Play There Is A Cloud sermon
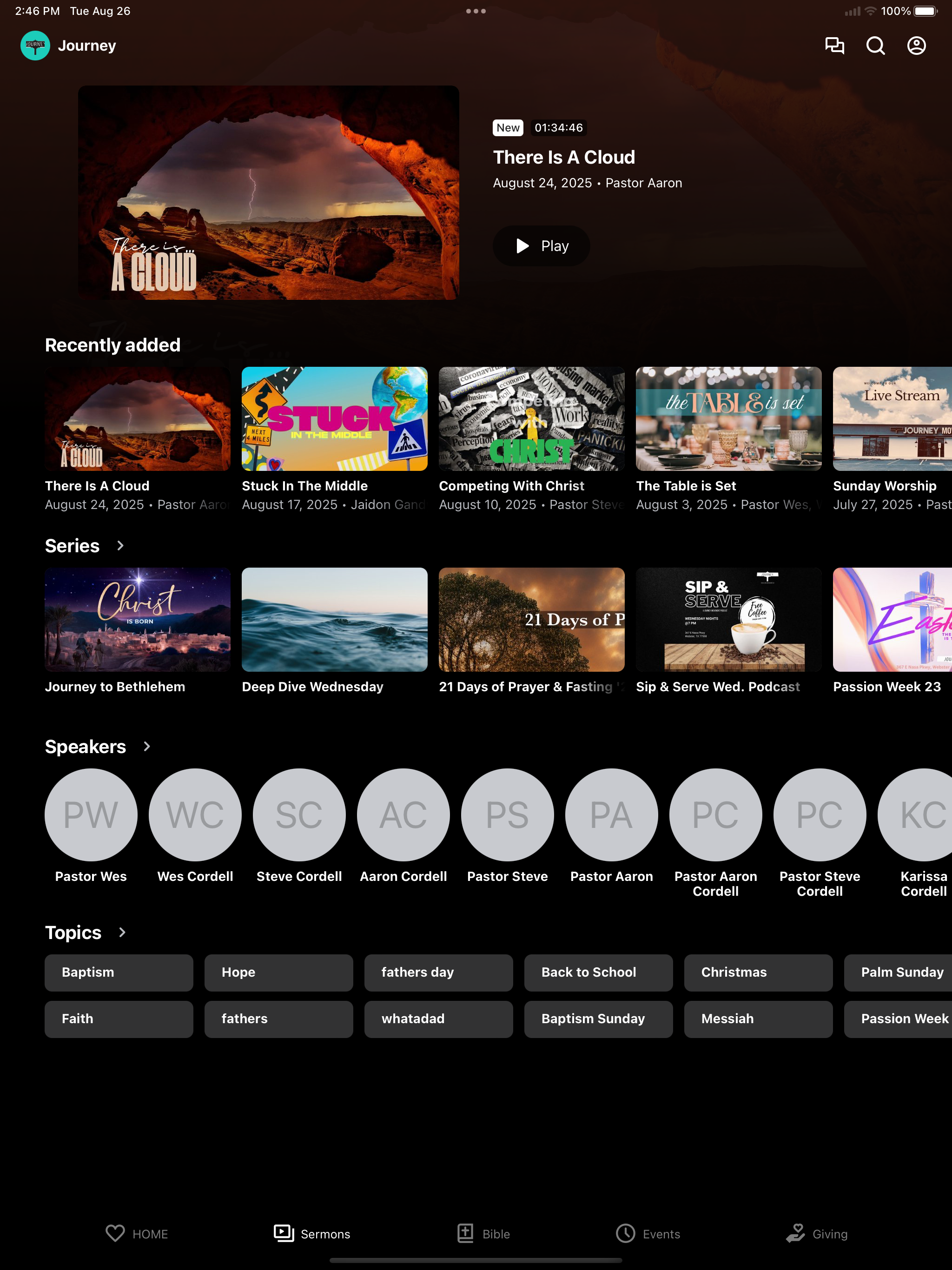The width and height of the screenshot is (952, 1270). click(x=542, y=246)
